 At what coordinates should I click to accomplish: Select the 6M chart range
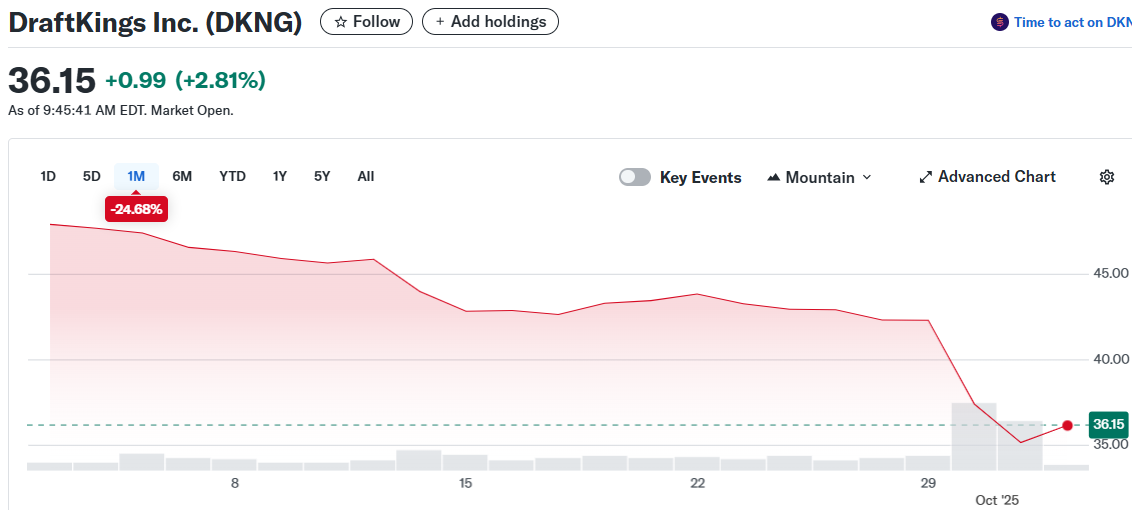pos(182,176)
